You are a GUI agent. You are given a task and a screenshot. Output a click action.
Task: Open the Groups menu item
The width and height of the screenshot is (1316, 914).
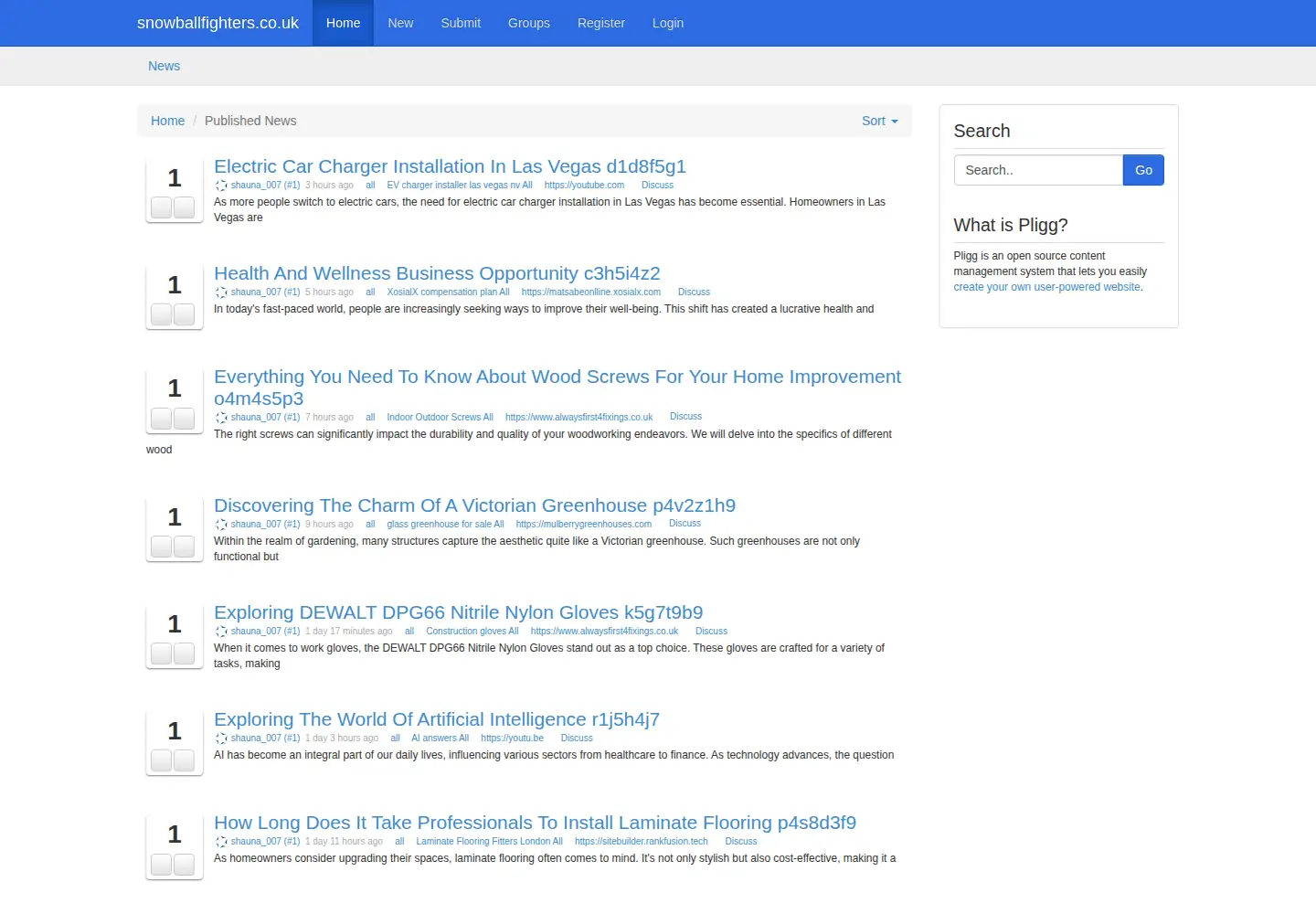pos(529,23)
